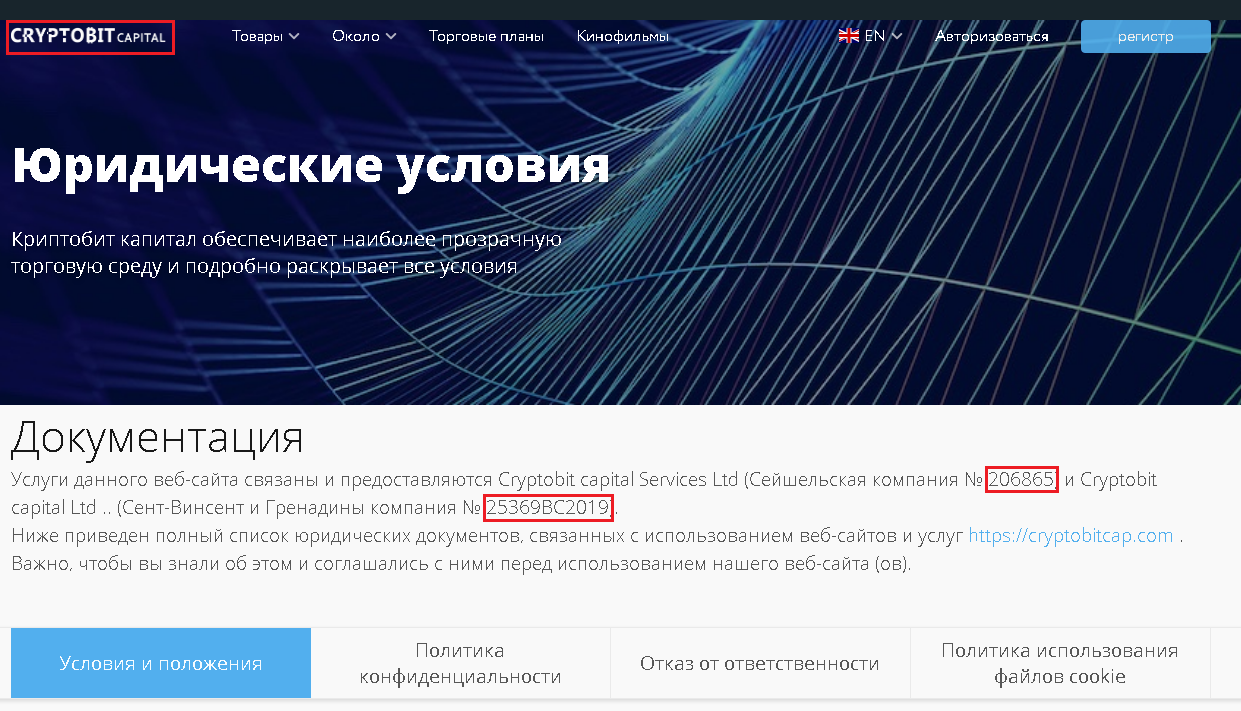The height and width of the screenshot is (711, 1241).
Task: Open the Кинофильмы menu item
Action: point(622,37)
